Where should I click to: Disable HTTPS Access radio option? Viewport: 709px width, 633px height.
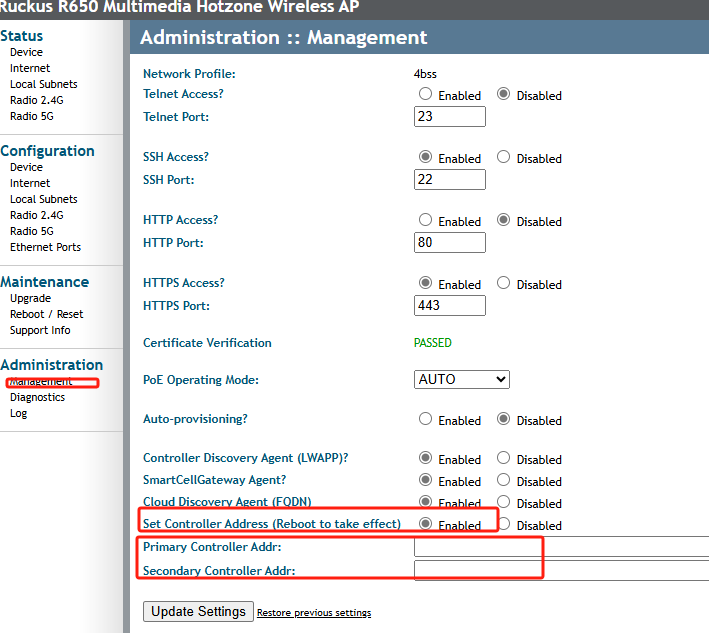coord(503,283)
